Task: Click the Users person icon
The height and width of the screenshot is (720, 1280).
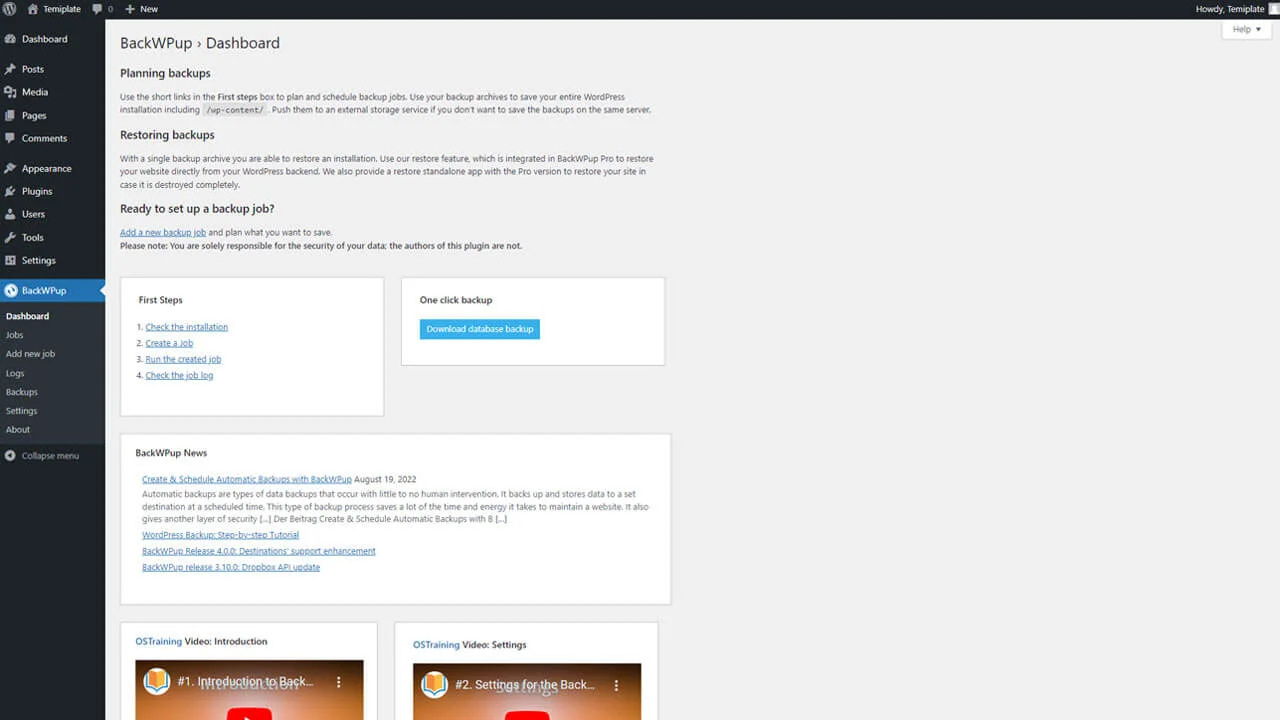Action: click(10, 214)
